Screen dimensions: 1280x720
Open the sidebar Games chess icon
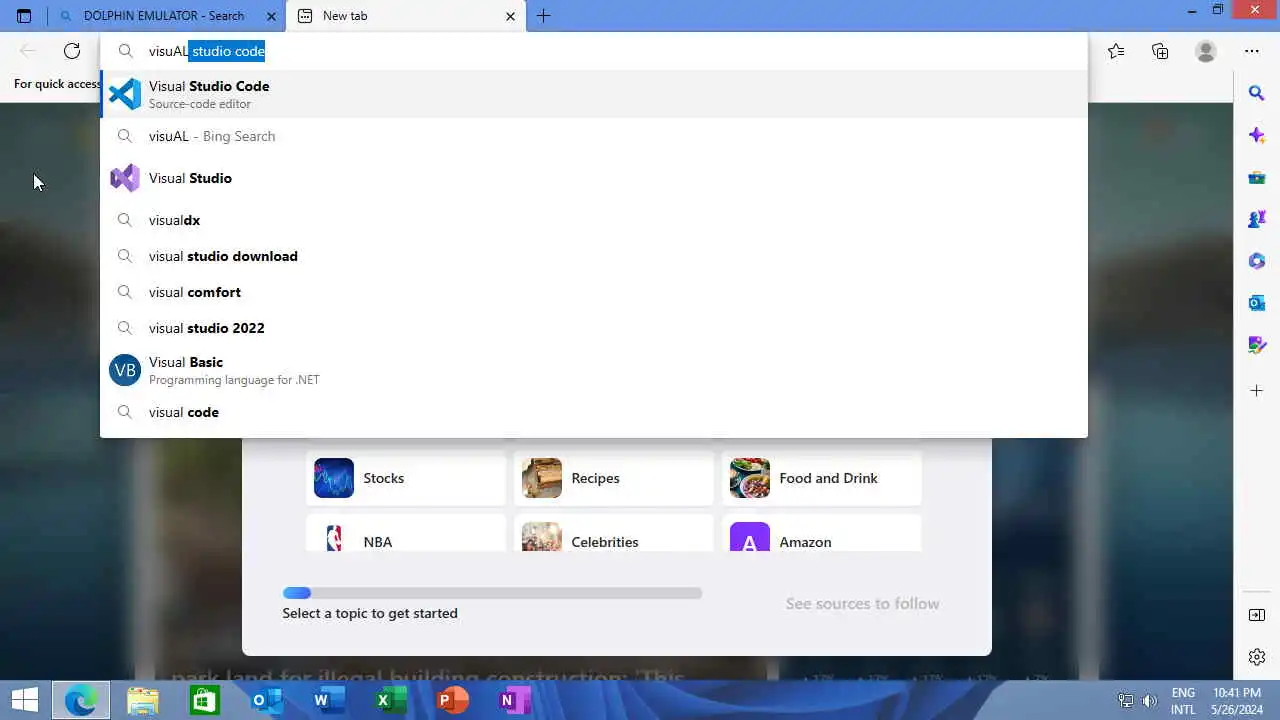coord(1257,219)
